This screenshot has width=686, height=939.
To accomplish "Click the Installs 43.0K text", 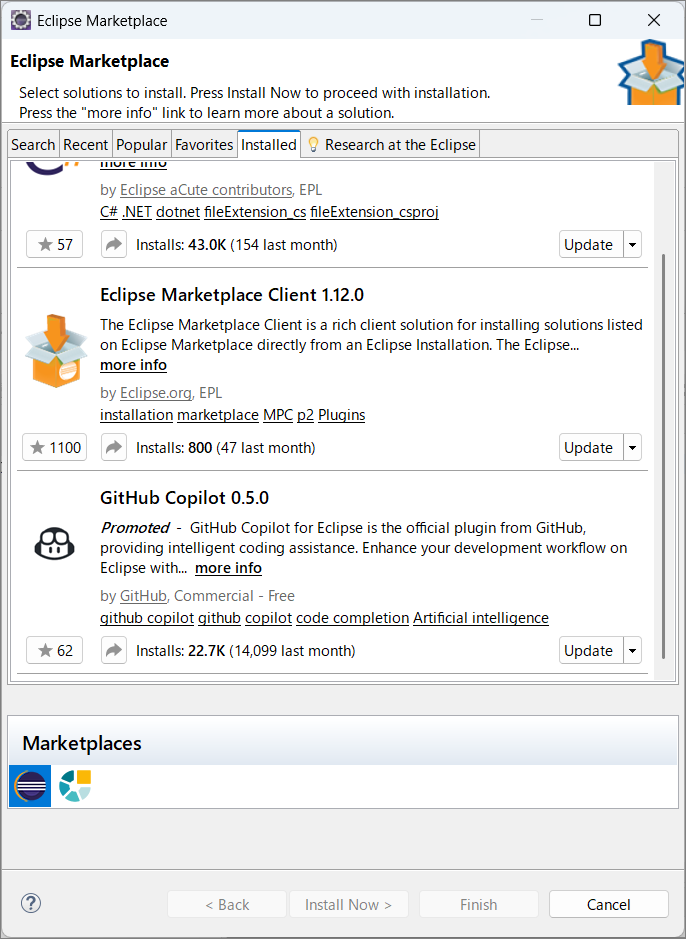I will 236,245.
